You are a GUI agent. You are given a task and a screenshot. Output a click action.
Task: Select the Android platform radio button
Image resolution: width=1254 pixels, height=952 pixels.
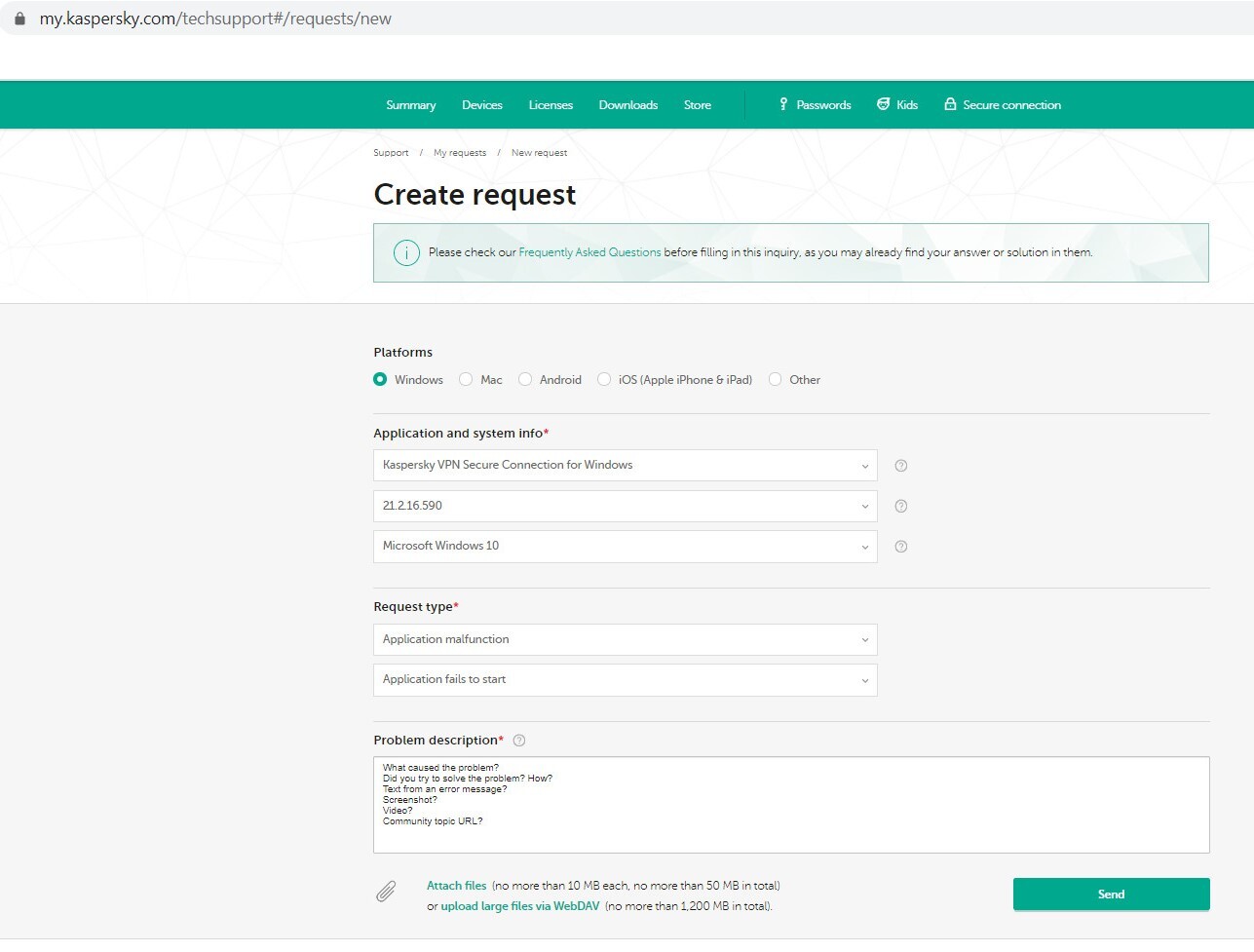tap(525, 379)
